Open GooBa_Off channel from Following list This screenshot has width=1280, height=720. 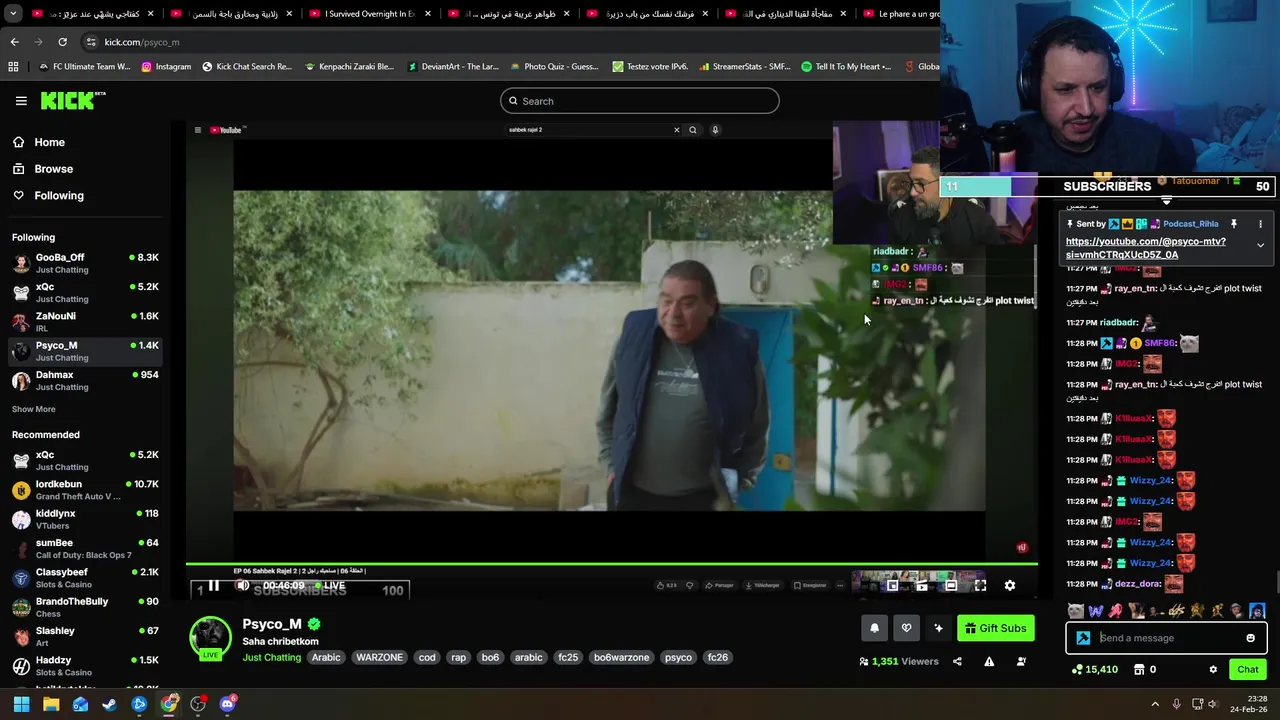tap(85, 263)
